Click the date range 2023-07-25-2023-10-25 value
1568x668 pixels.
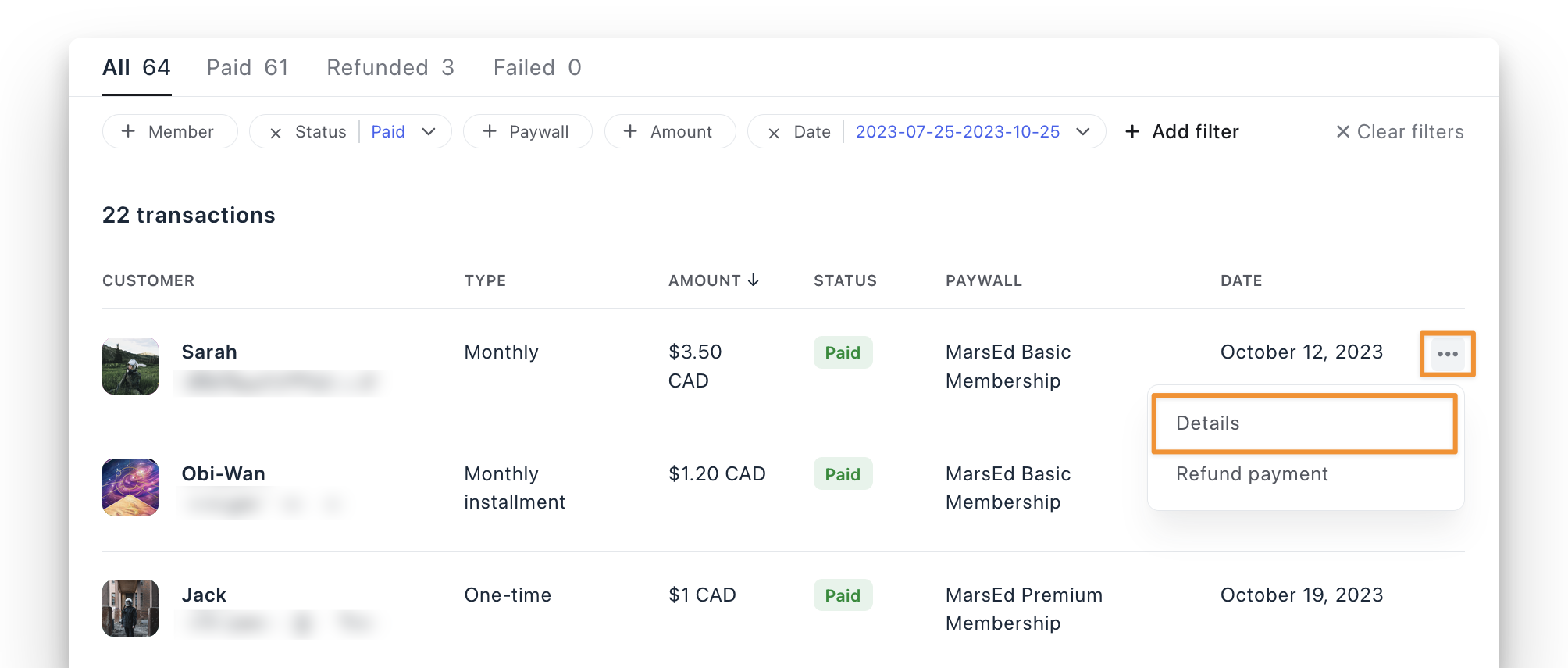(957, 132)
